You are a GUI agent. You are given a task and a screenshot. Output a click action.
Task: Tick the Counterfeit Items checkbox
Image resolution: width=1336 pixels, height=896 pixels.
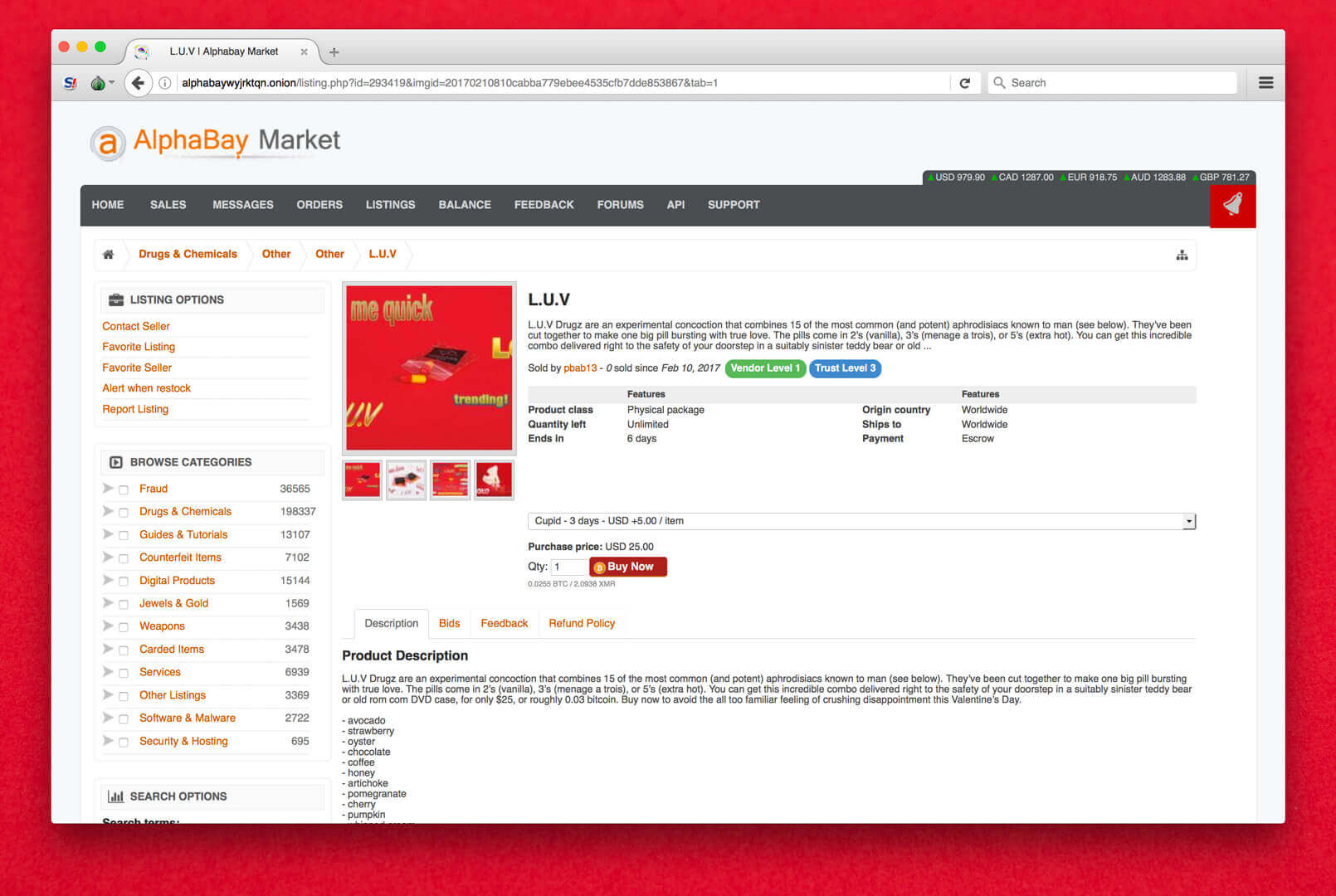pyautogui.click(x=124, y=558)
